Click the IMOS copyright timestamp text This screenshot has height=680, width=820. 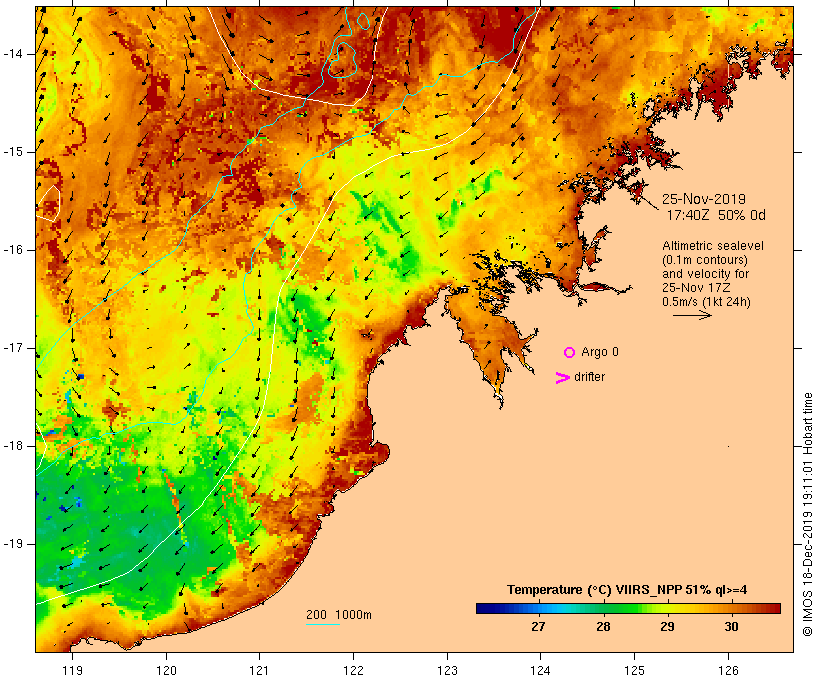point(807,514)
